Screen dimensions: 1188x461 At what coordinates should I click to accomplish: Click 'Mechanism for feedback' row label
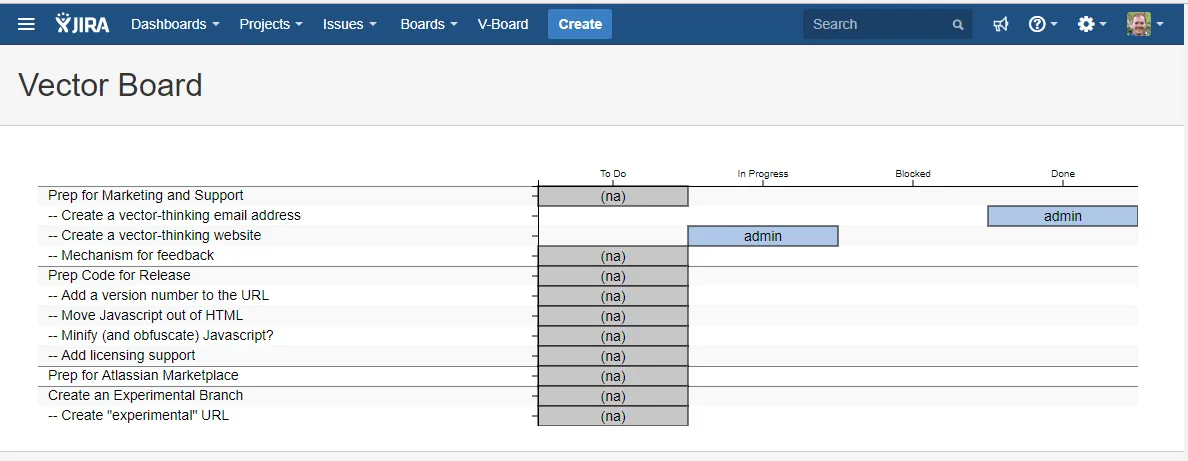point(131,256)
